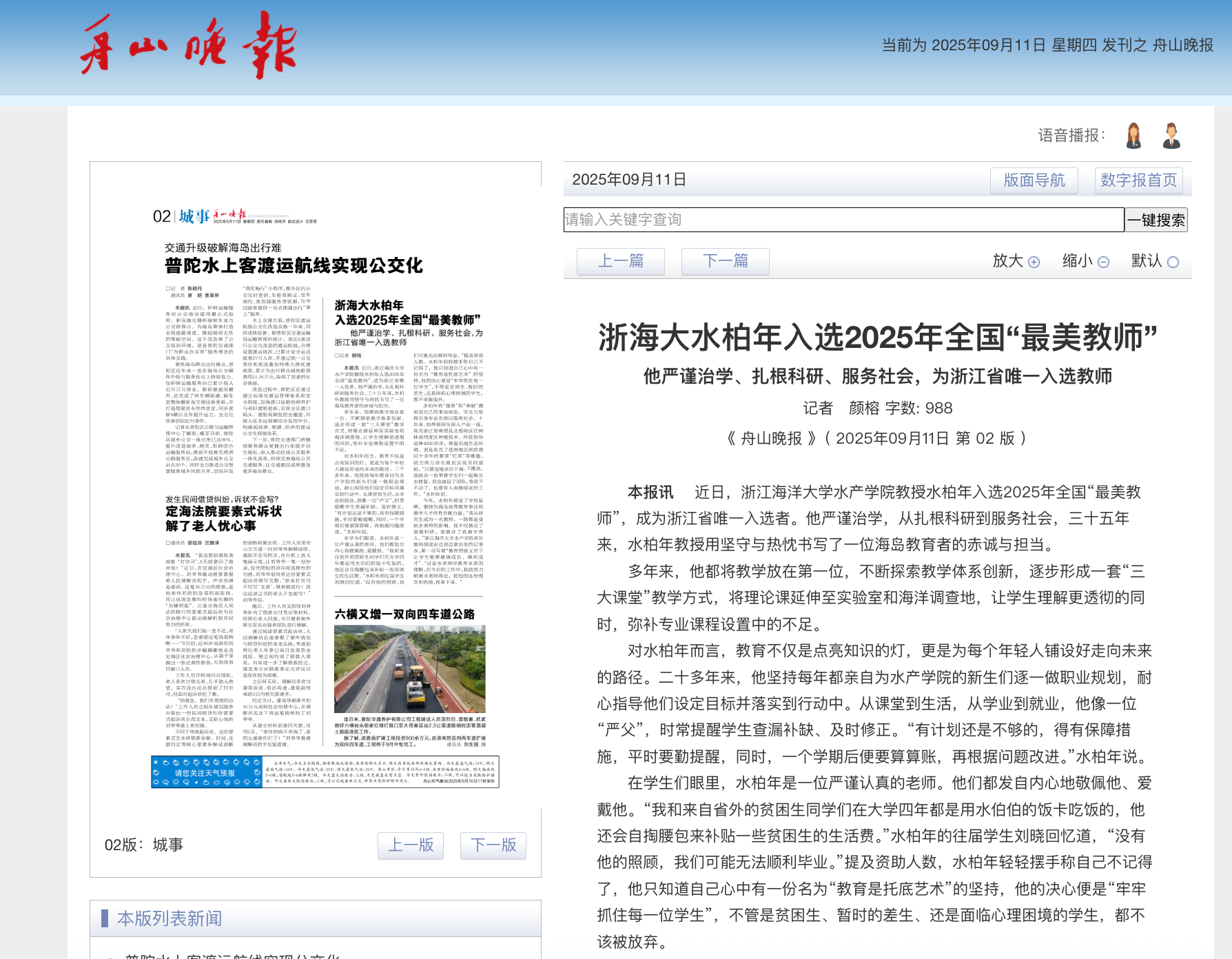Open 版面导航 page navigation
Screen dimensions: 1232x959
pos(1034,181)
